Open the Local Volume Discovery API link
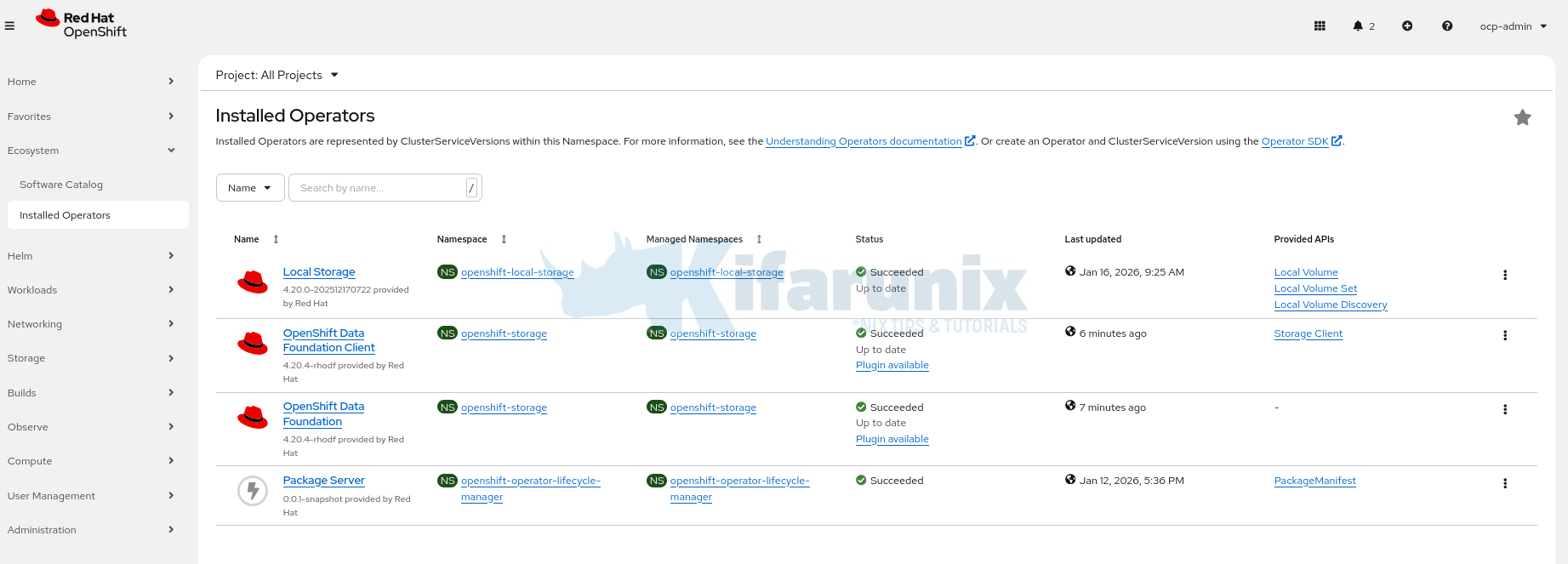 tap(1331, 305)
